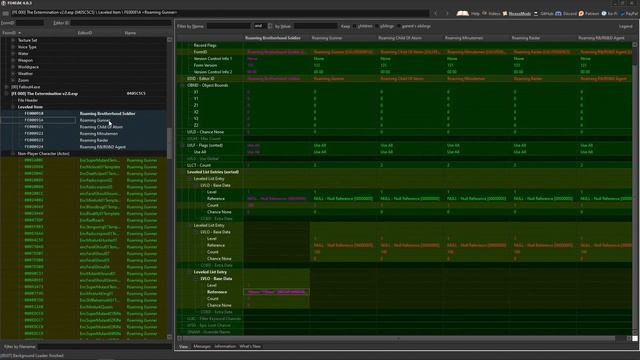Expand the Voice Type group

(13, 47)
